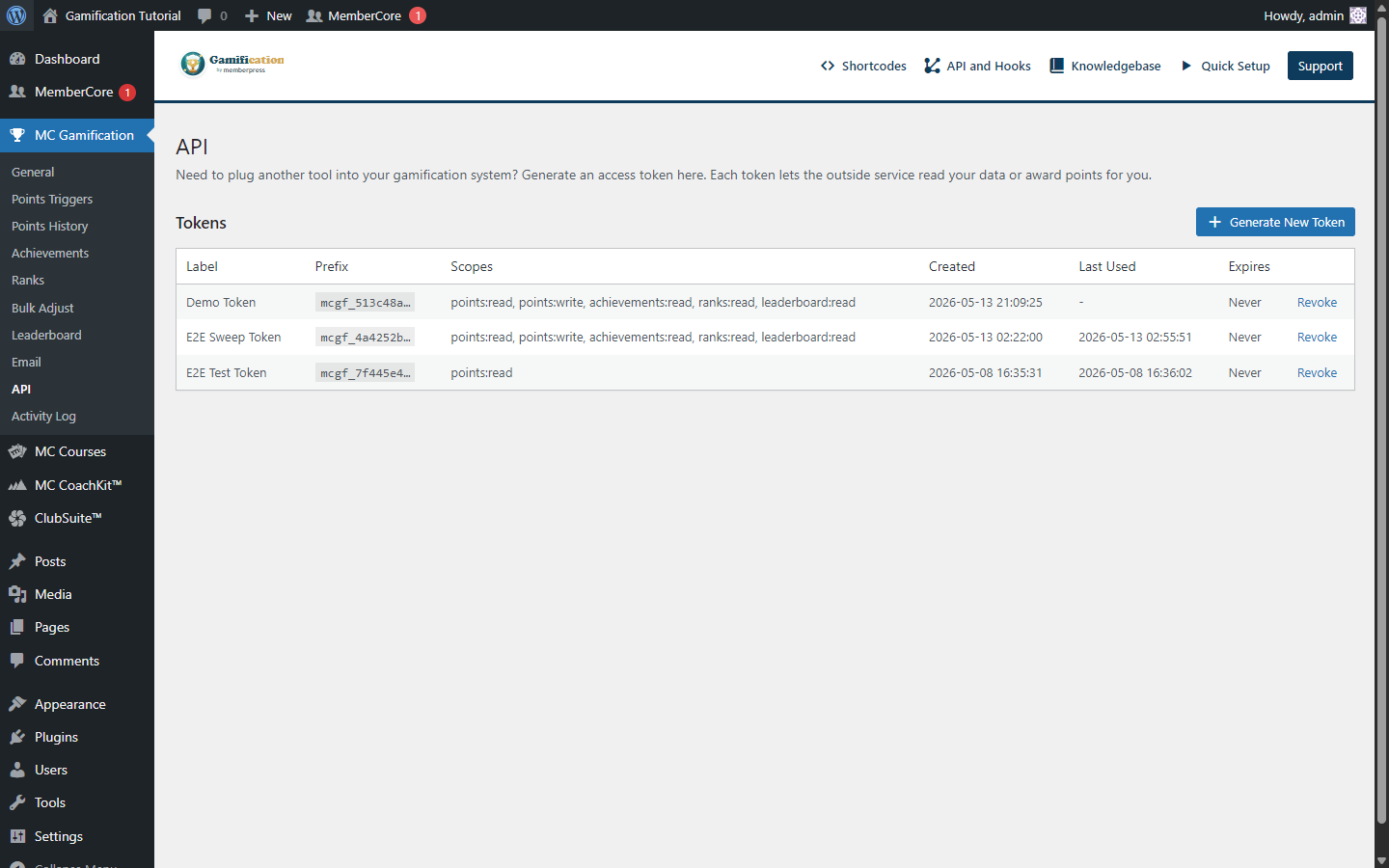Click the page vertical scrollbar
Image resolution: width=1389 pixels, height=868 pixels.
click(x=1381, y=420)
